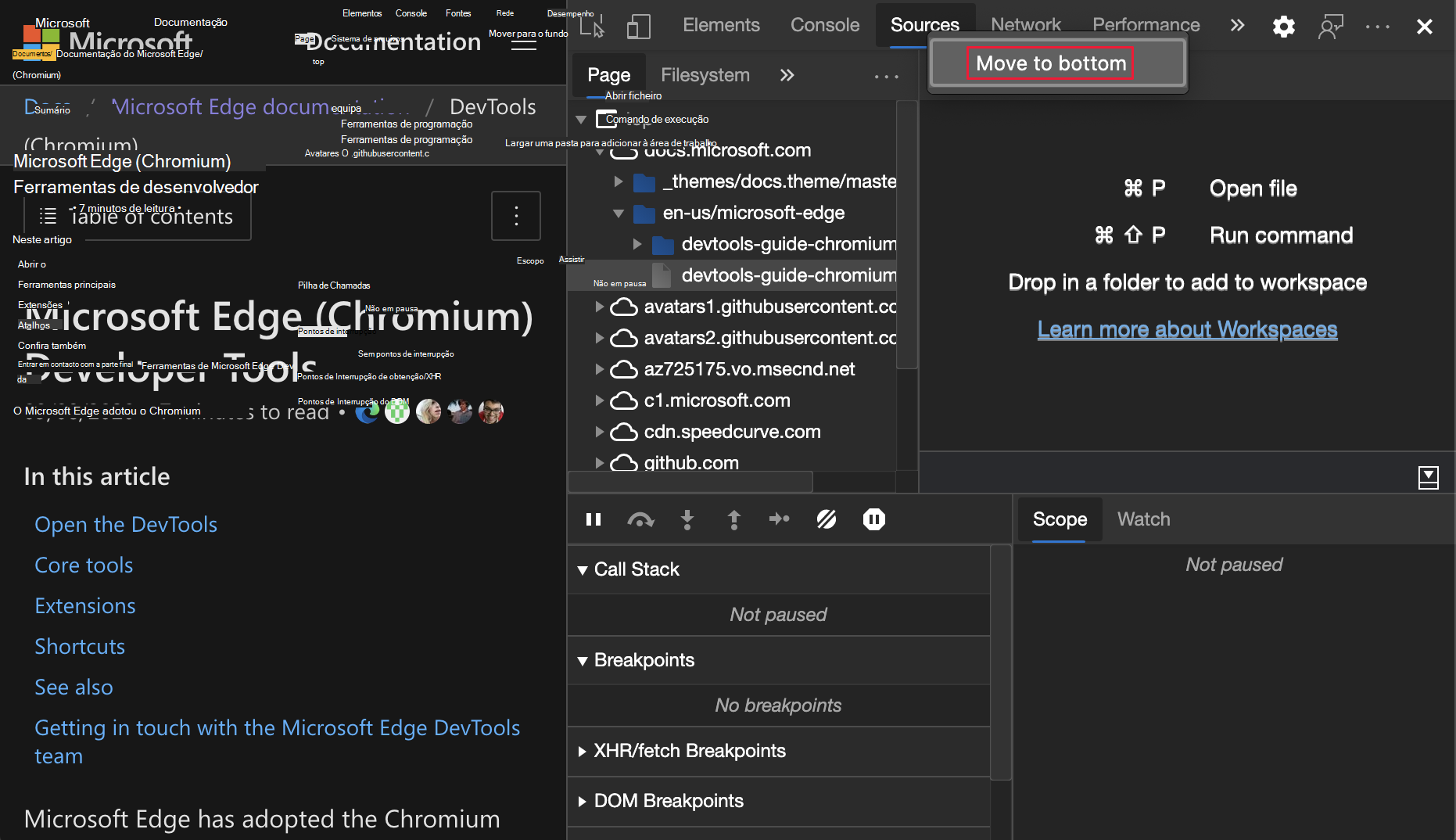Screen dimensions: 1456x840
Task: Switch to the Watch tab
Action: (x=1143, y=519)
